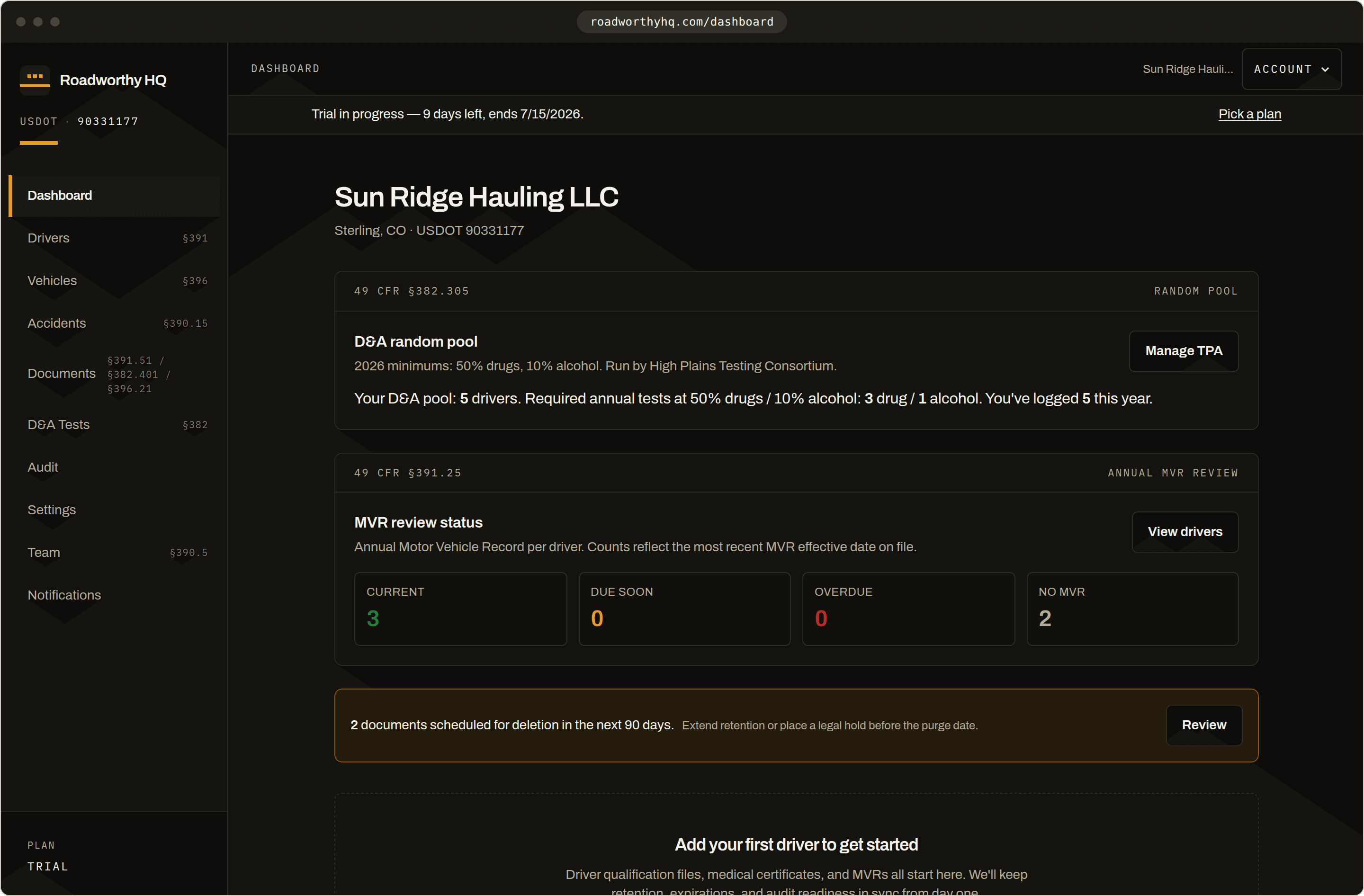Click the USDOT 90331177 sidebar text

pos(79,121)
